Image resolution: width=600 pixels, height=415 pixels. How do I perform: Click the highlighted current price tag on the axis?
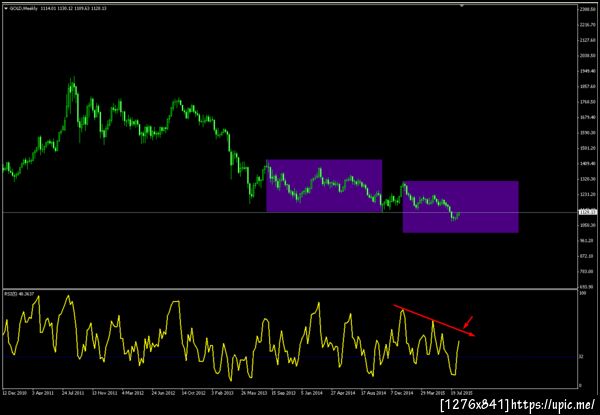tap(588, 212)
